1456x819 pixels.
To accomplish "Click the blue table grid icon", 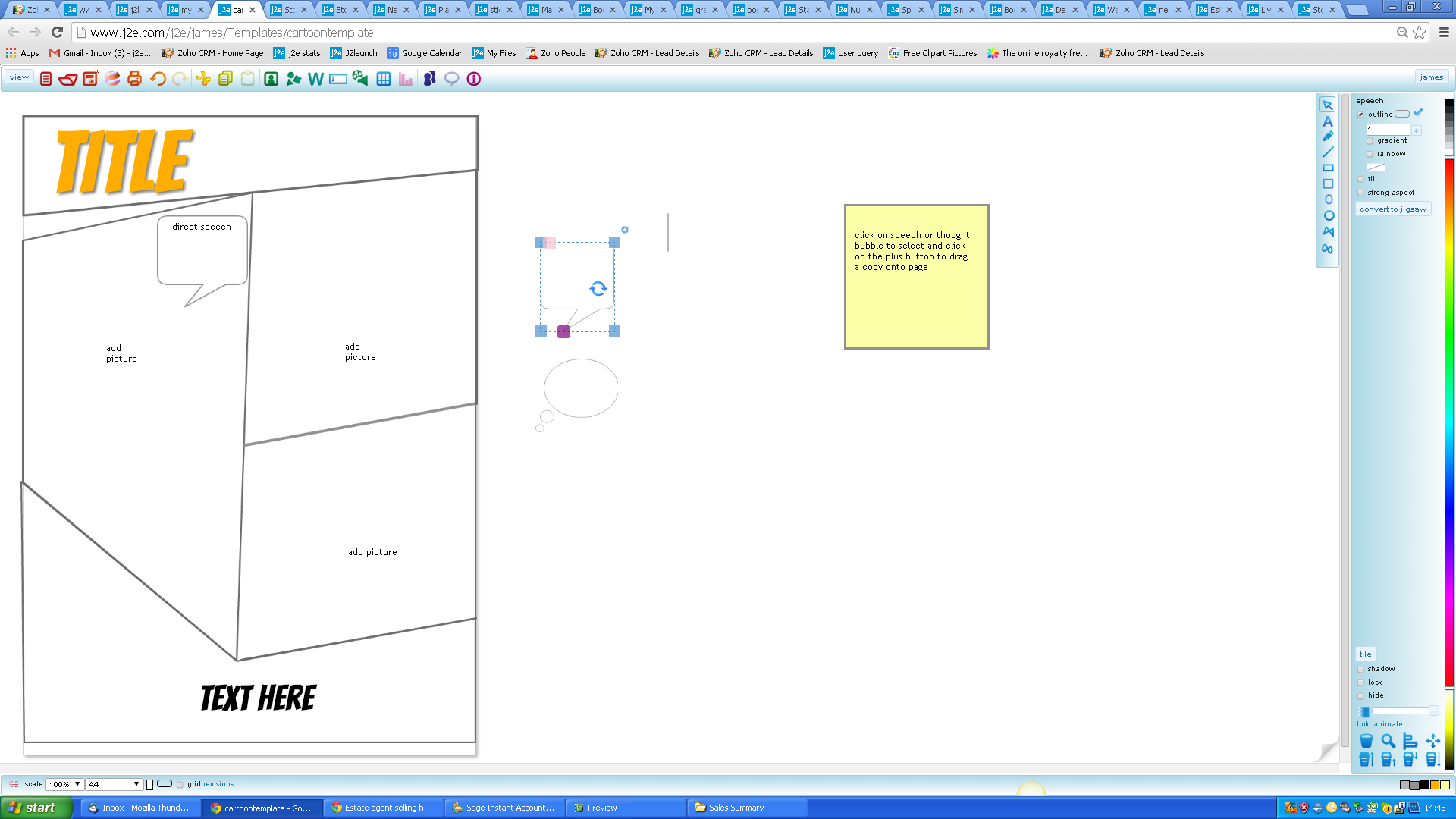I will point(384,79).
